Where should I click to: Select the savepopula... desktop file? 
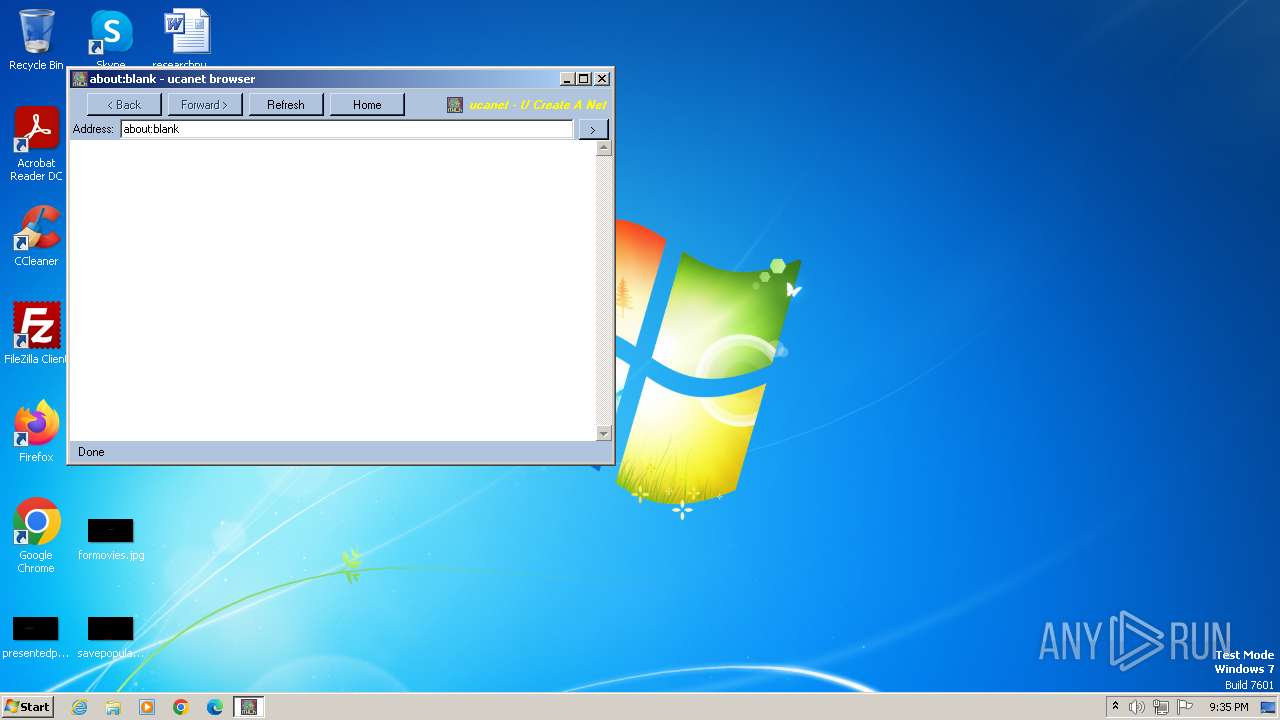click(x=111, y=637)
